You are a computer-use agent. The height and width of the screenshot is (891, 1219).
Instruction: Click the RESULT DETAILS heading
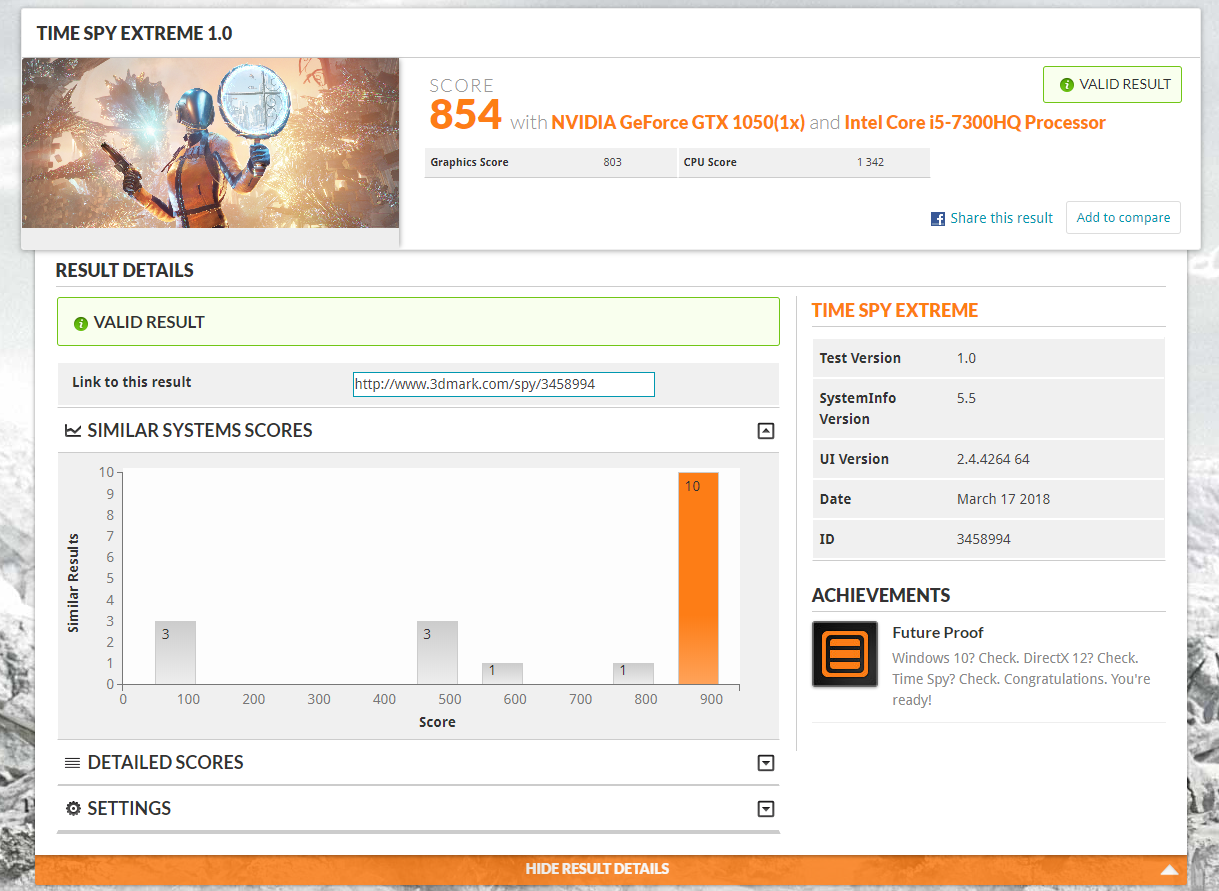(x=124, y=270)
